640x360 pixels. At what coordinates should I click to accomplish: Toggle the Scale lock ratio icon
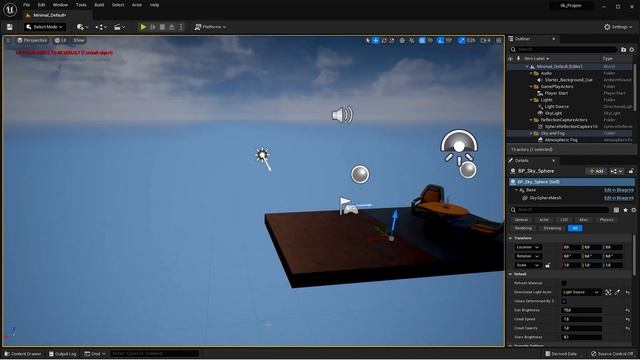(x=548, y=265)
